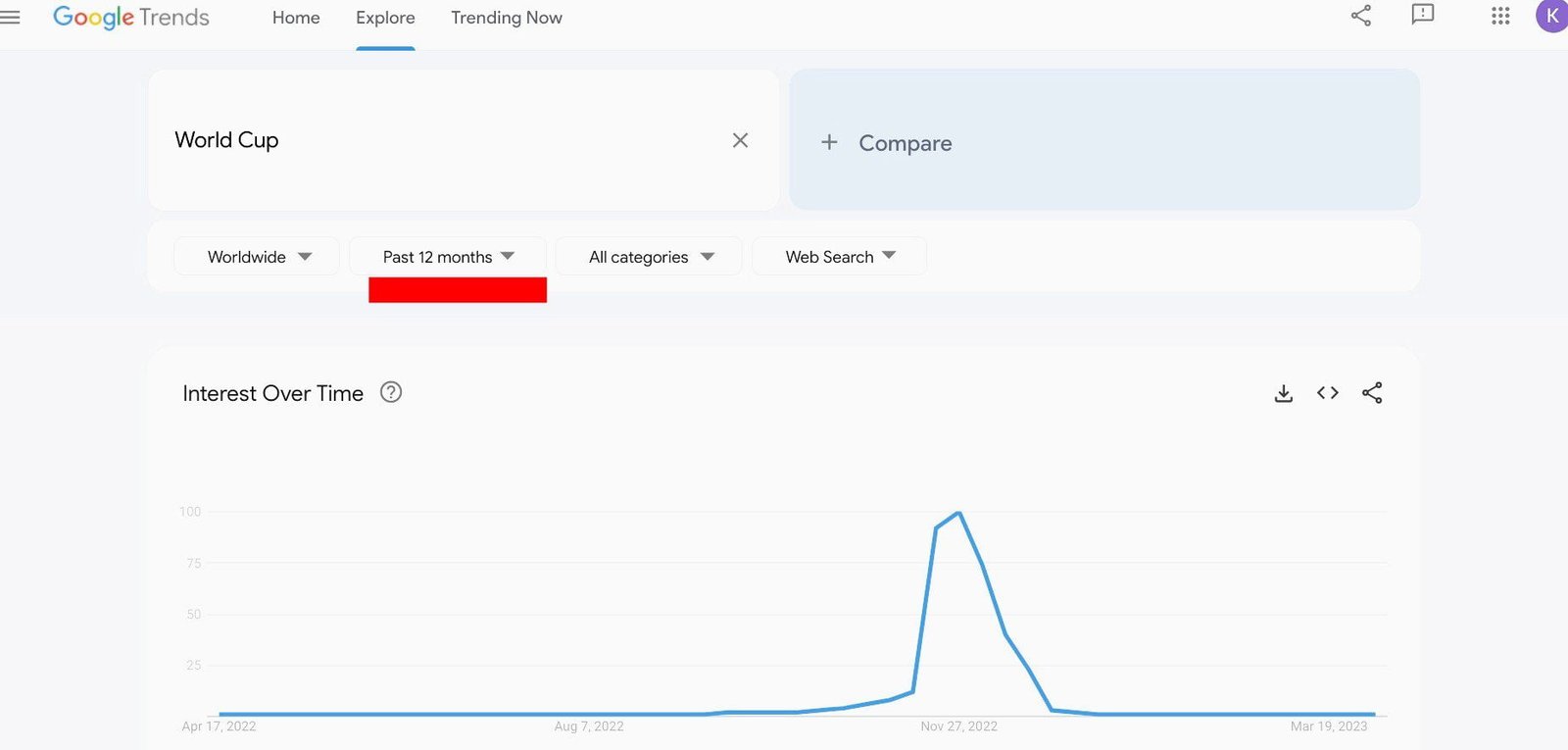Share the Interest Over Time chart

point(1372,393)
